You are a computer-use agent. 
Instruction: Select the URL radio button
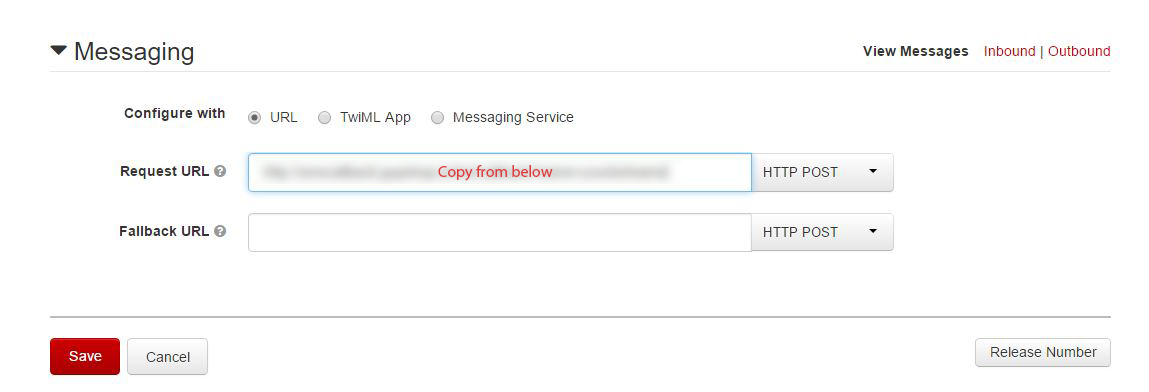click(x=254, y=118)
